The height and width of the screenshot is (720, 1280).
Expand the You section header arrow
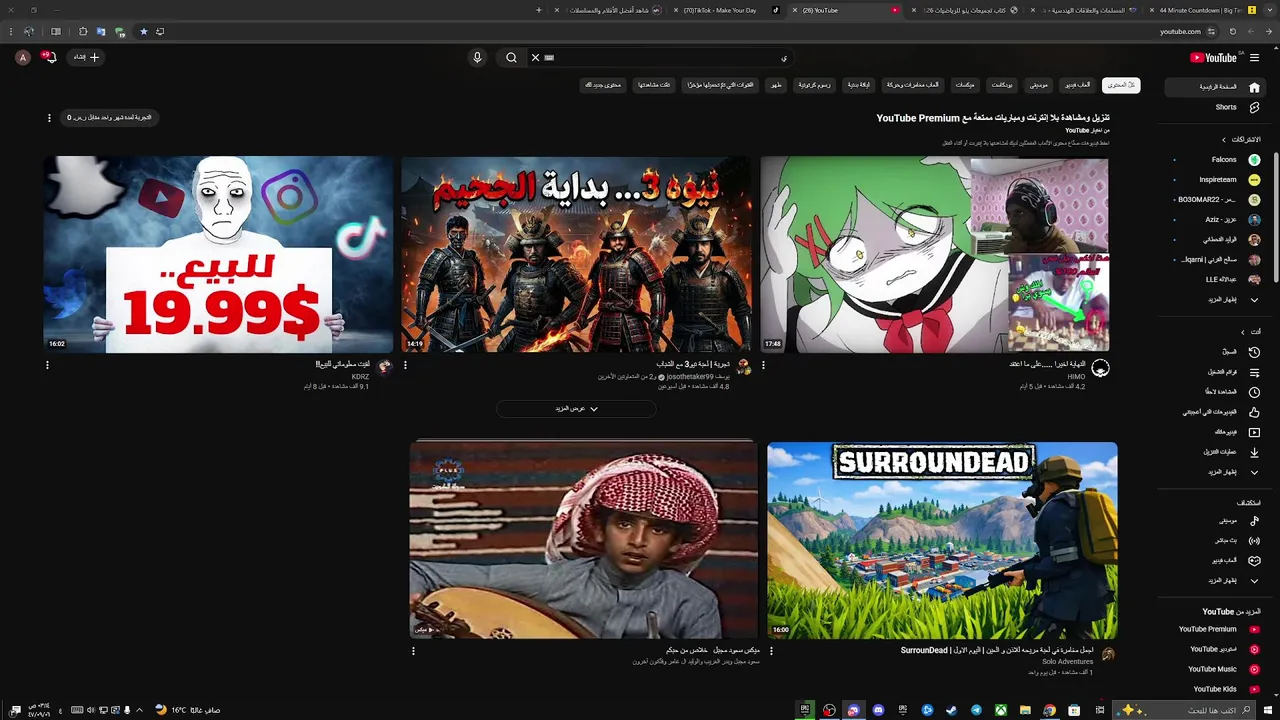click(1243, 332)
